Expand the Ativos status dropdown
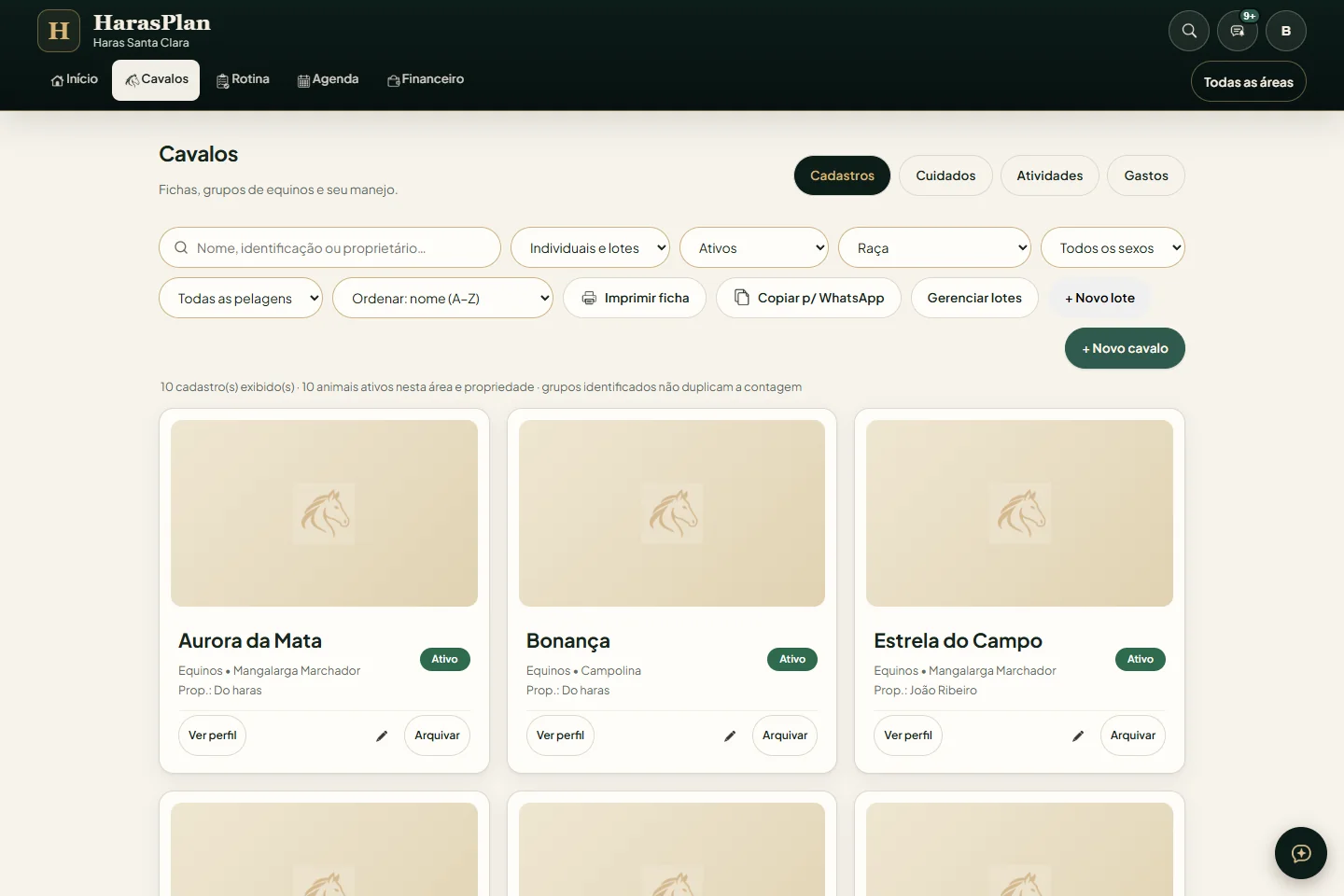1344x896 pixels. click(754, 247)
